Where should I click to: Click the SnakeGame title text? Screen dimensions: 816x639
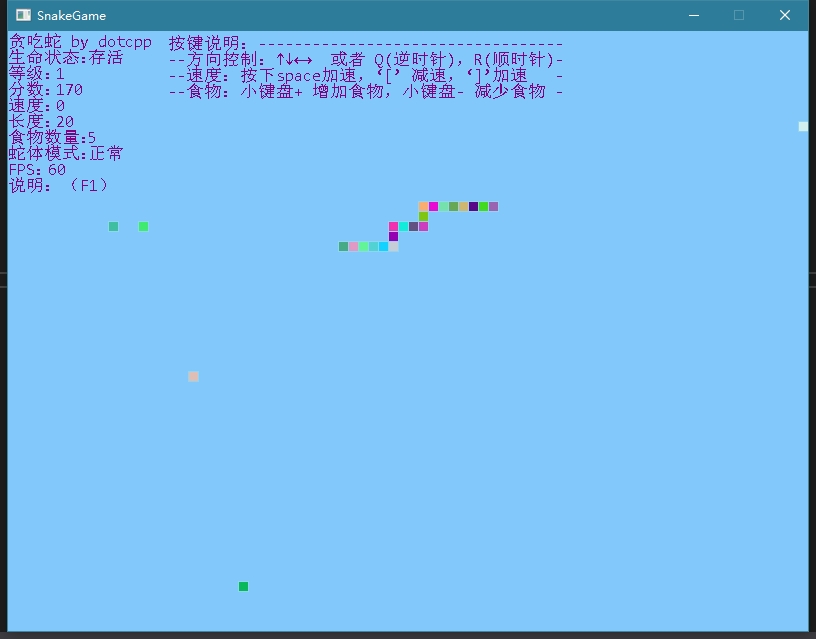[x=71, y=15]
